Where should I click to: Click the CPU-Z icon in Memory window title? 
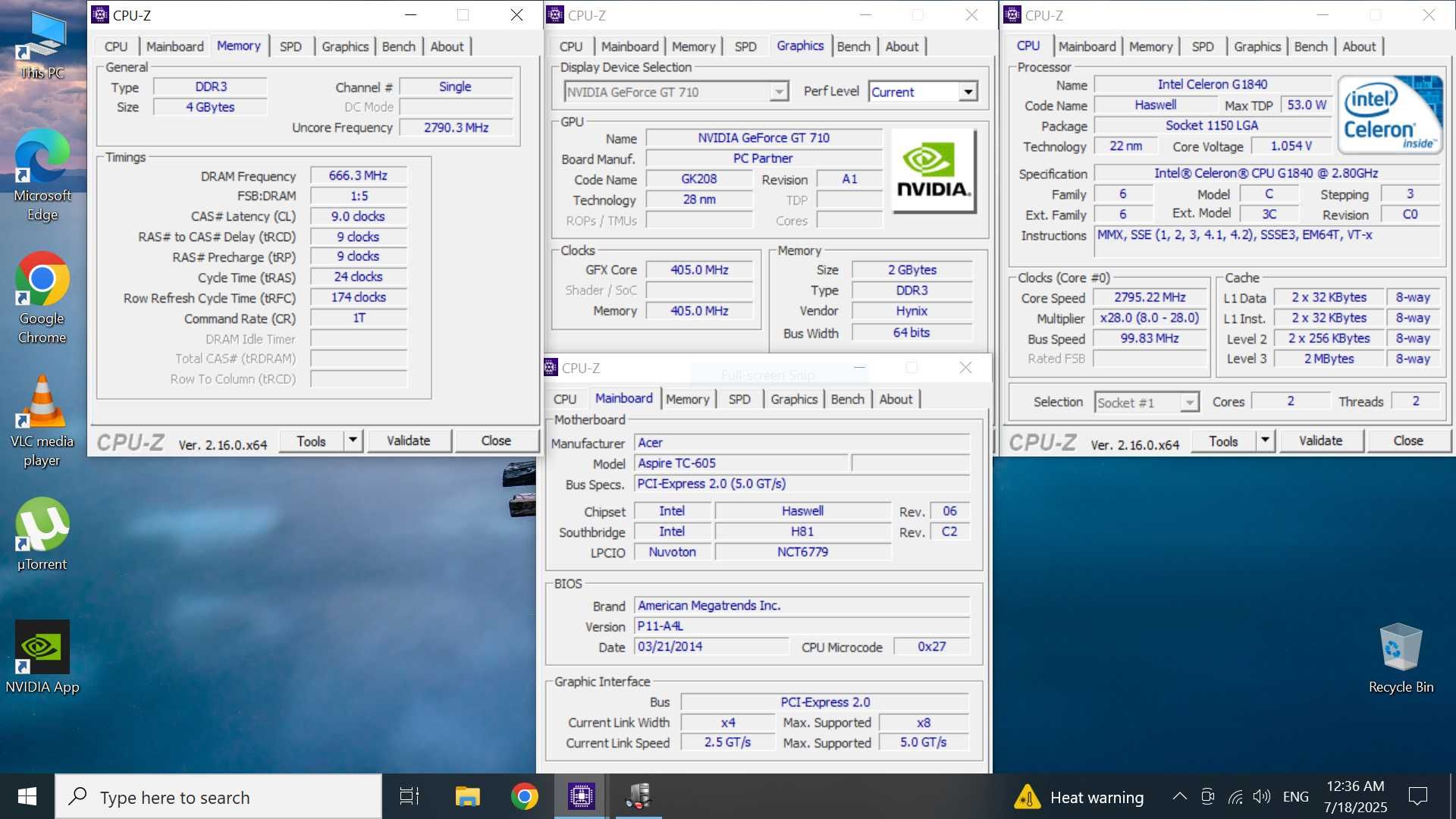(100, 15)
